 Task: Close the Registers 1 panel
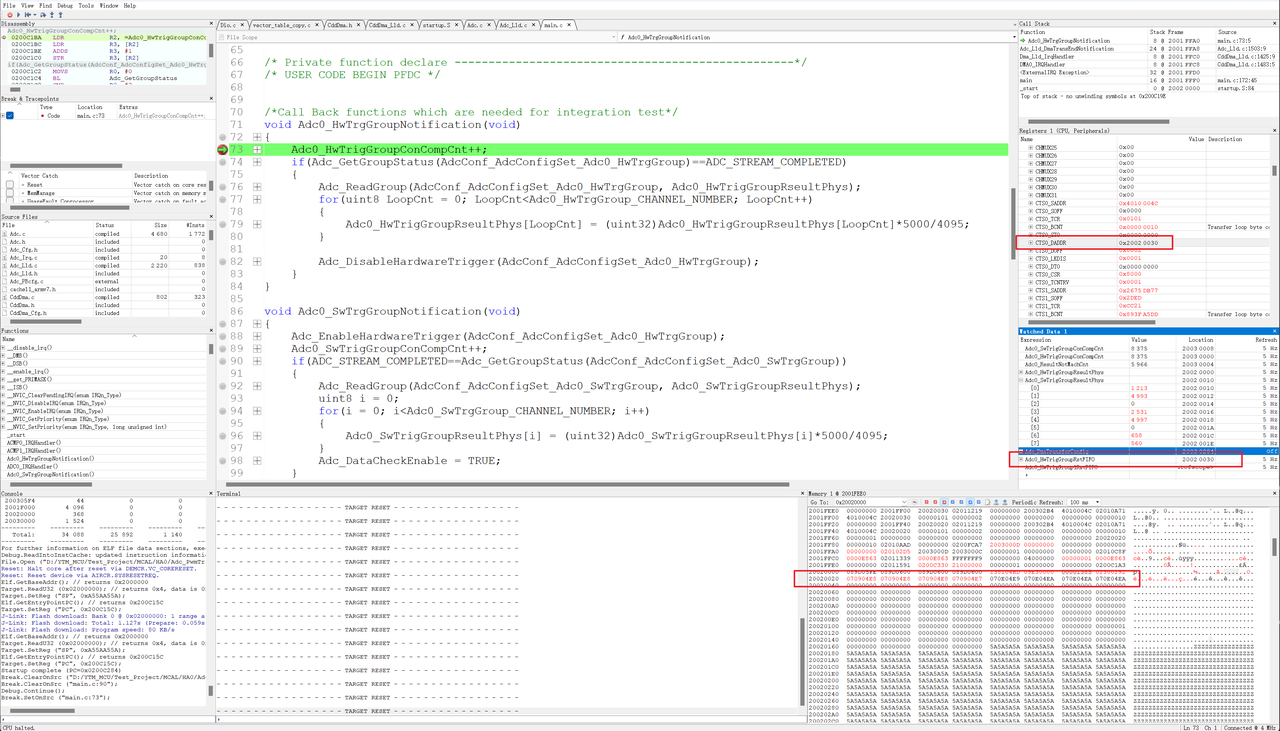1275,130
